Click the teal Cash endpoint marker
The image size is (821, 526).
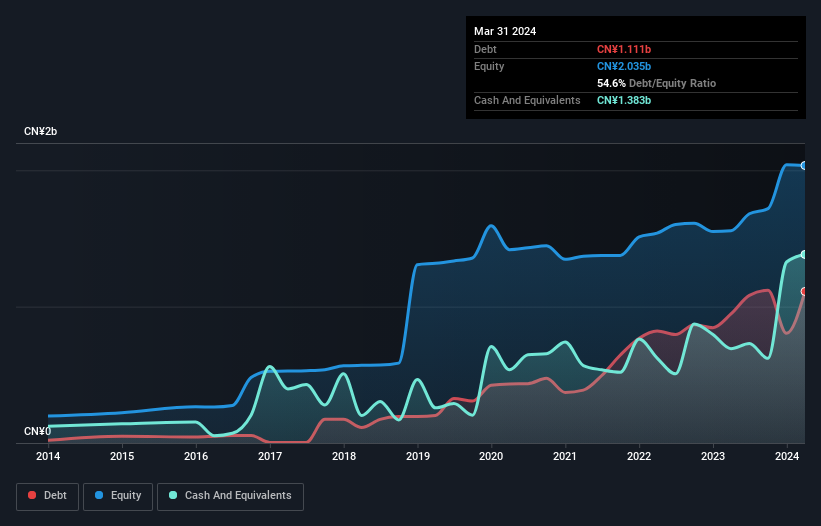(804, 255)
